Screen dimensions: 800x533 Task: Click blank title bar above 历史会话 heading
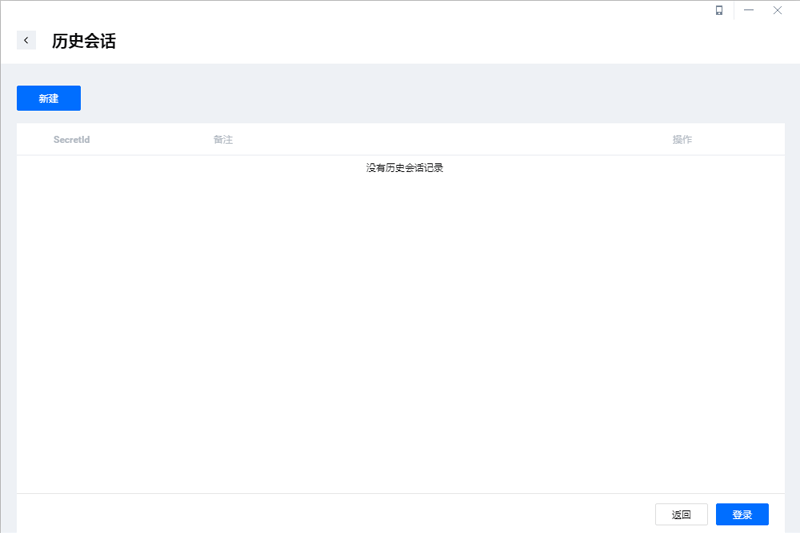point(300,10)
